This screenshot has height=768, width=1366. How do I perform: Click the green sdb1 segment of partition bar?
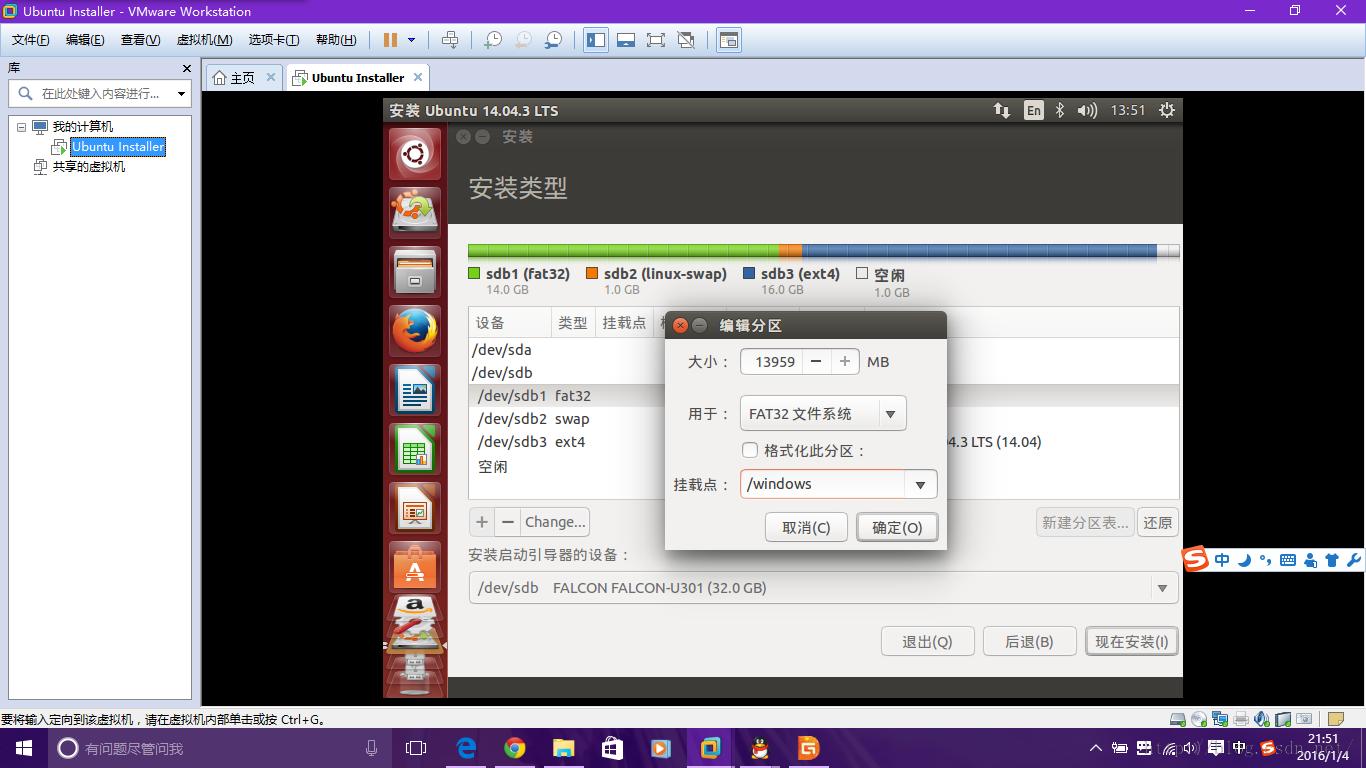[x=623, y=251]
